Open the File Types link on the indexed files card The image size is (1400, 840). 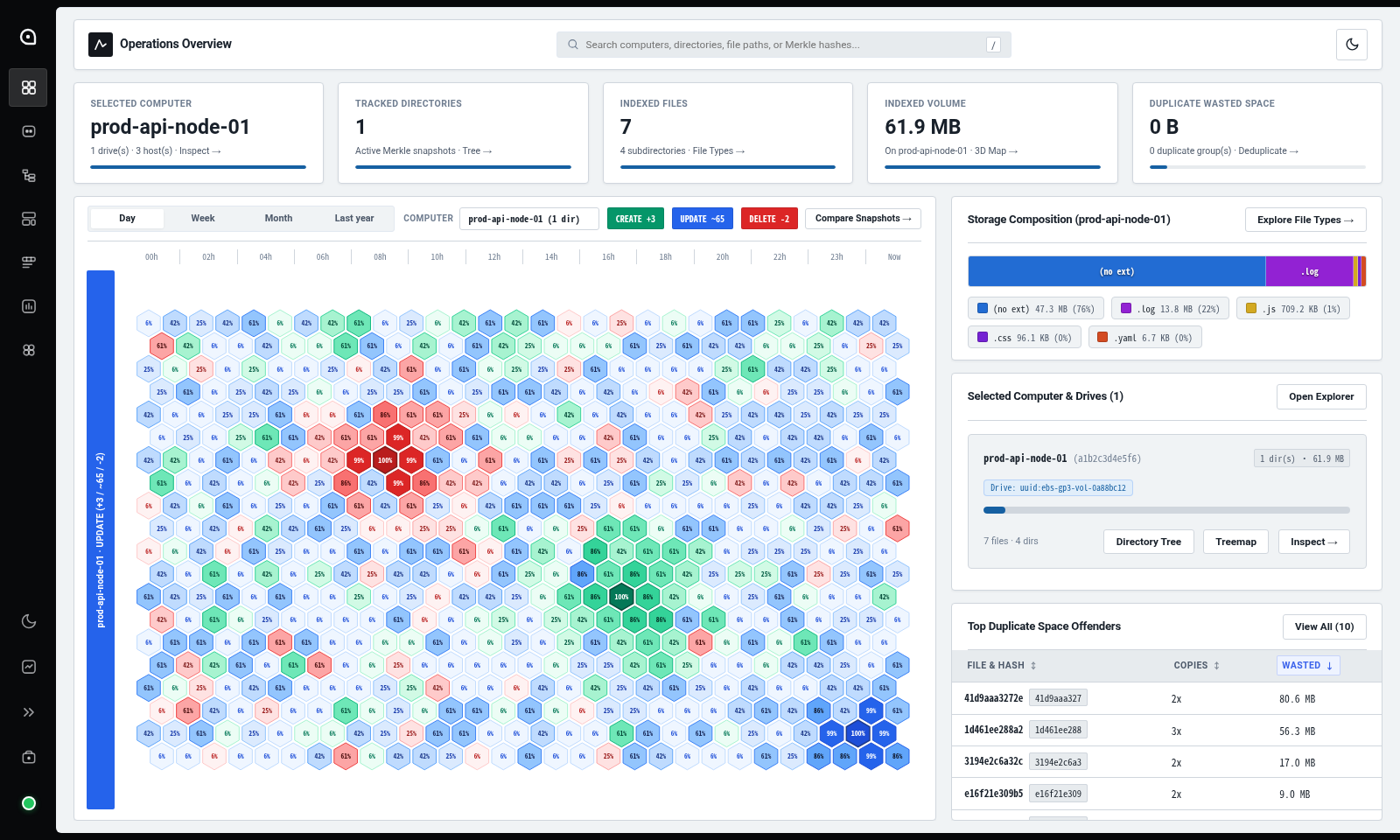click(x=718, y=150)
